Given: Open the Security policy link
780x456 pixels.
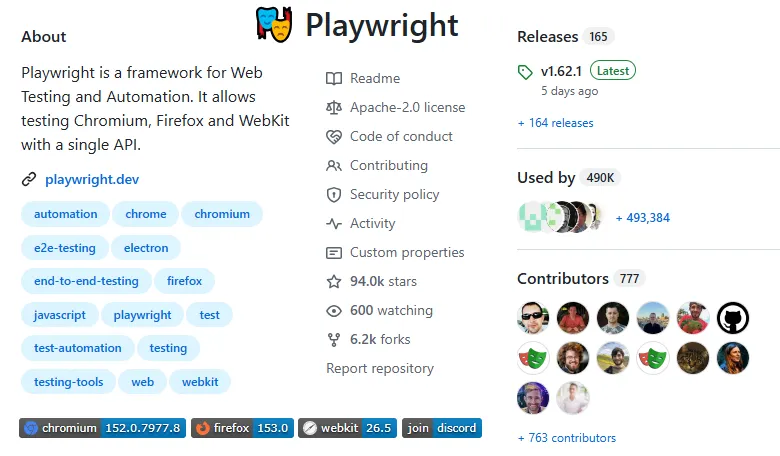Looking at the screenshot, I should (x=394, y=194).
